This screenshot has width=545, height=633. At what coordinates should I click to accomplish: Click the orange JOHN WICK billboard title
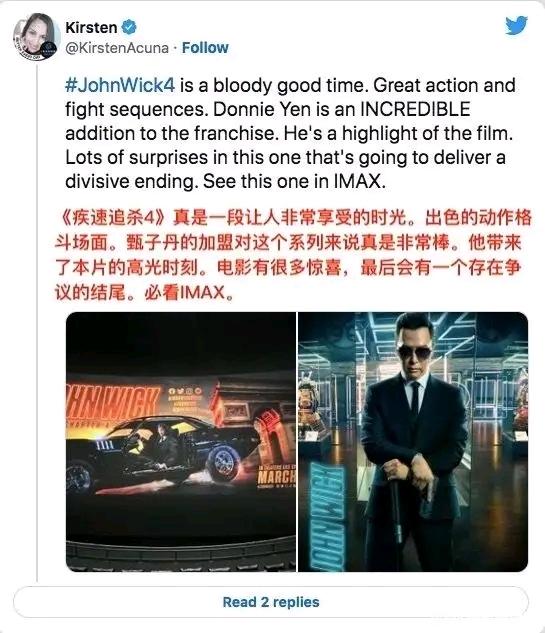112,402
